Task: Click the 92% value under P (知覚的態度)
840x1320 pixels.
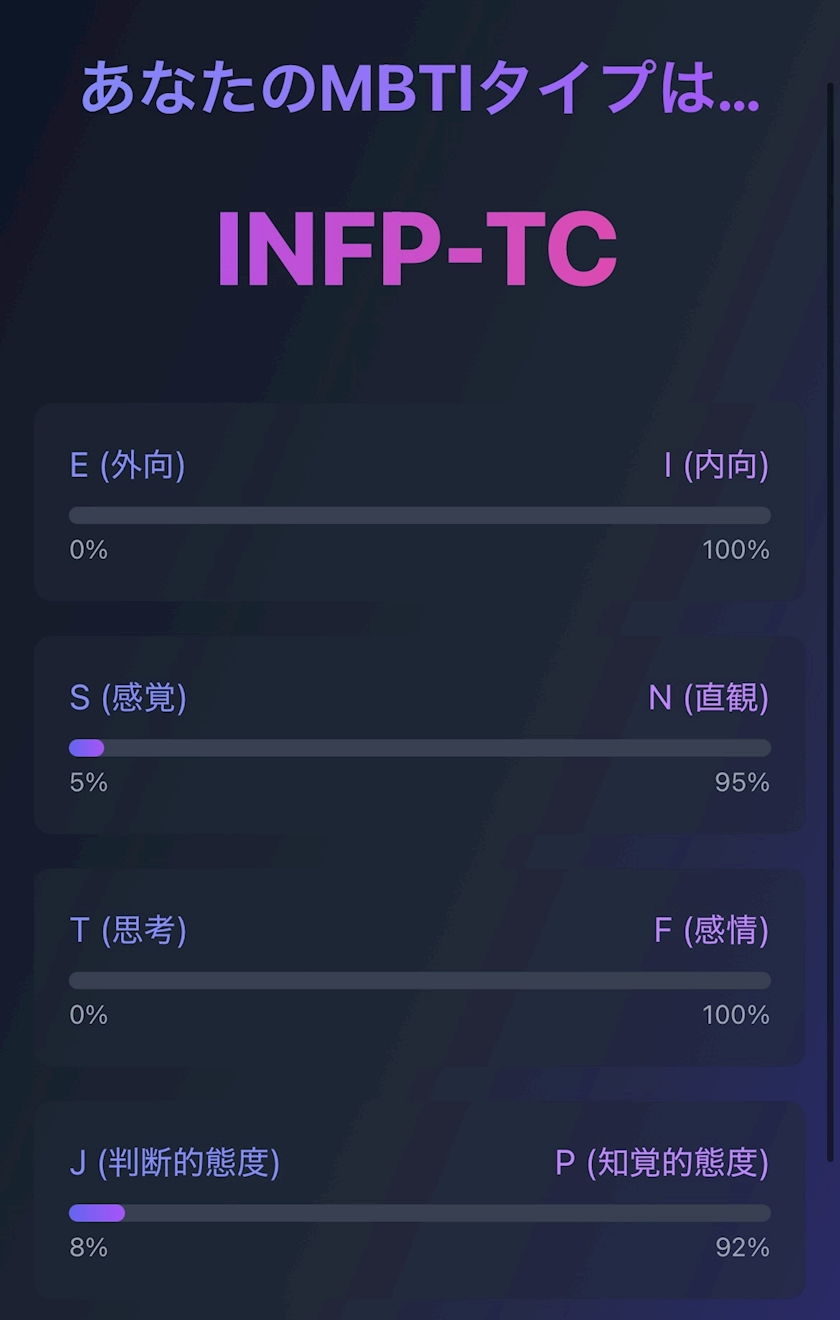Action: pyautogui.click(x=742, y=1248)
